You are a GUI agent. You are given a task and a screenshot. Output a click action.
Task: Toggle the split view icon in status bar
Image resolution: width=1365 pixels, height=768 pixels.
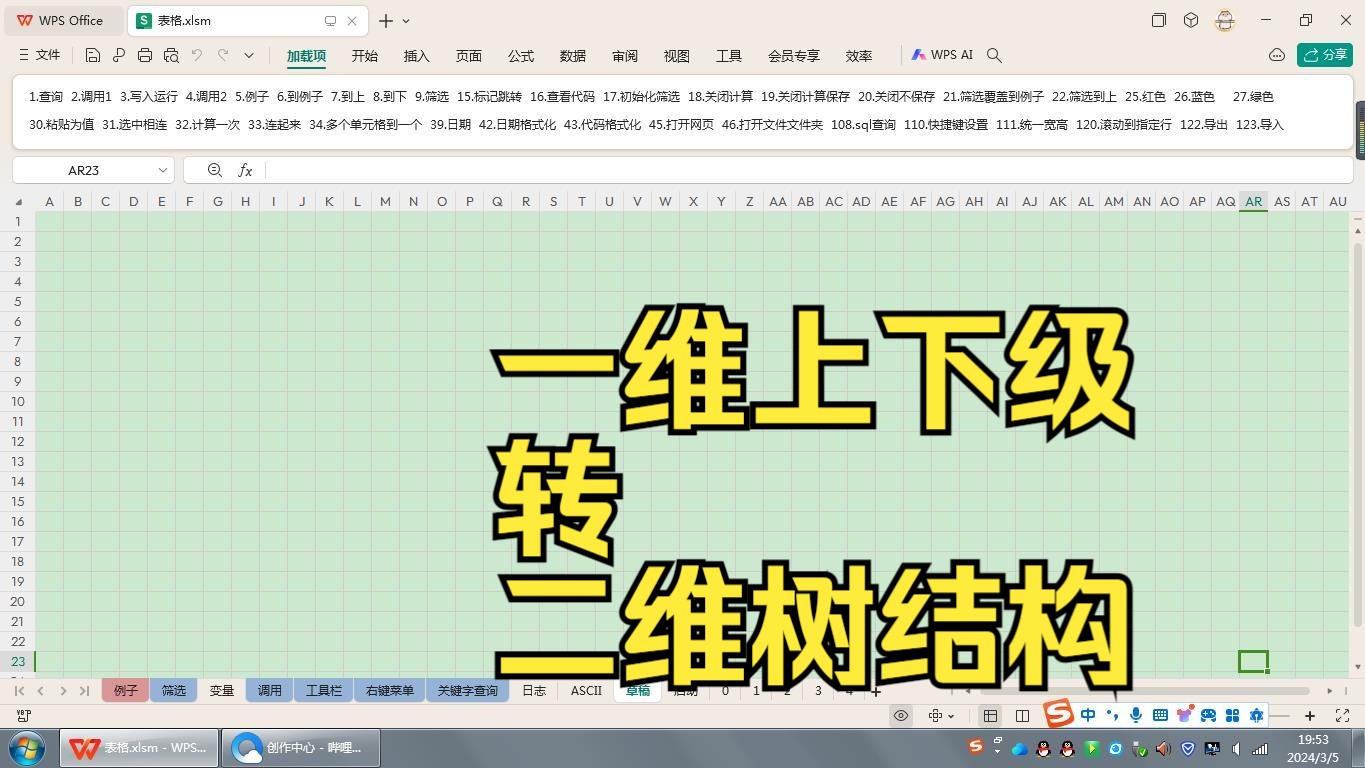[1021, 715]
